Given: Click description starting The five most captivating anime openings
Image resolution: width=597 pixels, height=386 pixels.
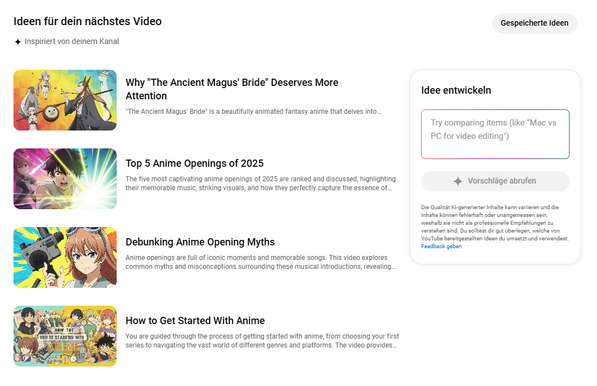Looking at the screenshot, I should [x=261, y=183].
